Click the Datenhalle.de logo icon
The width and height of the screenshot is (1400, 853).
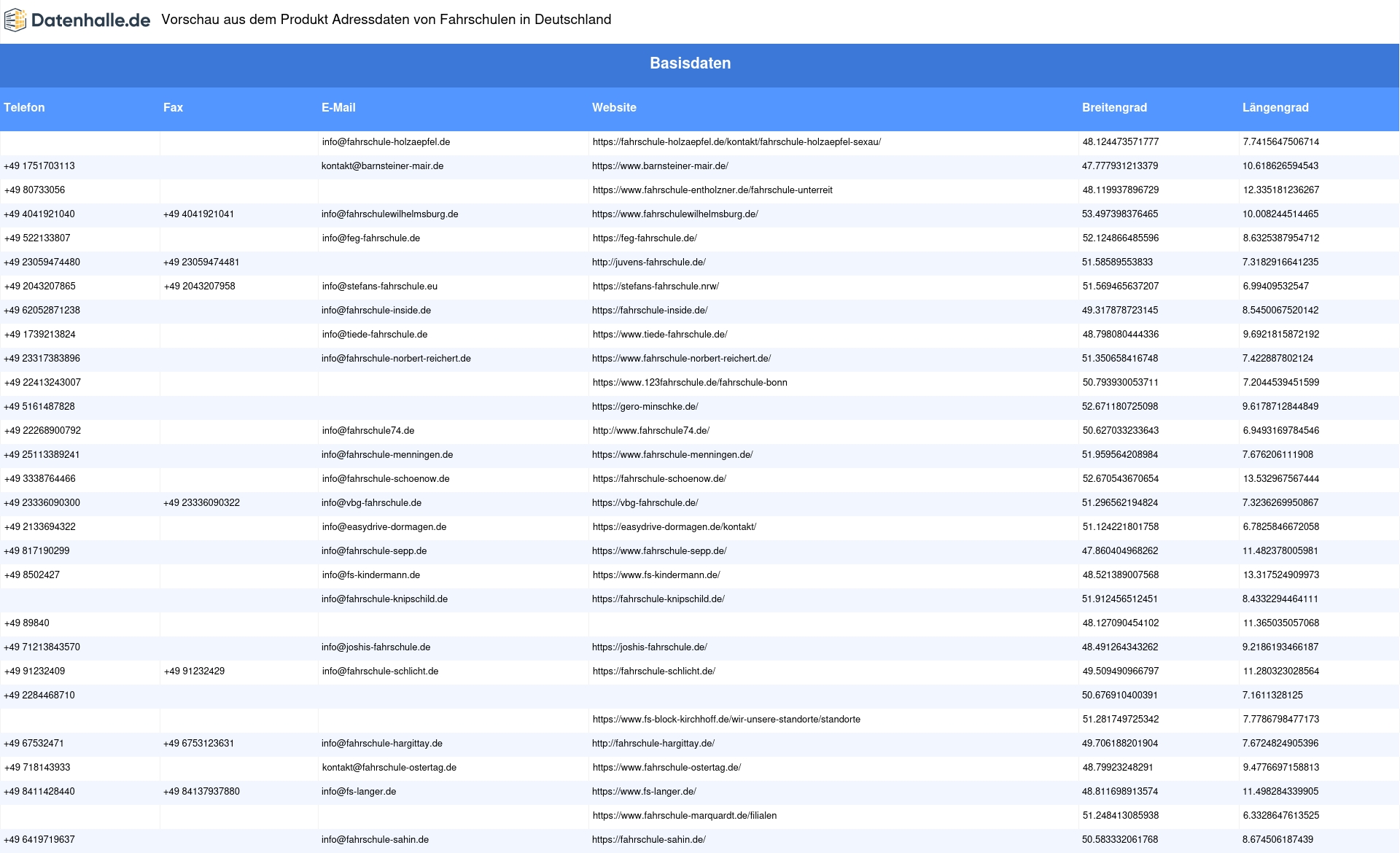click(15, 20)
